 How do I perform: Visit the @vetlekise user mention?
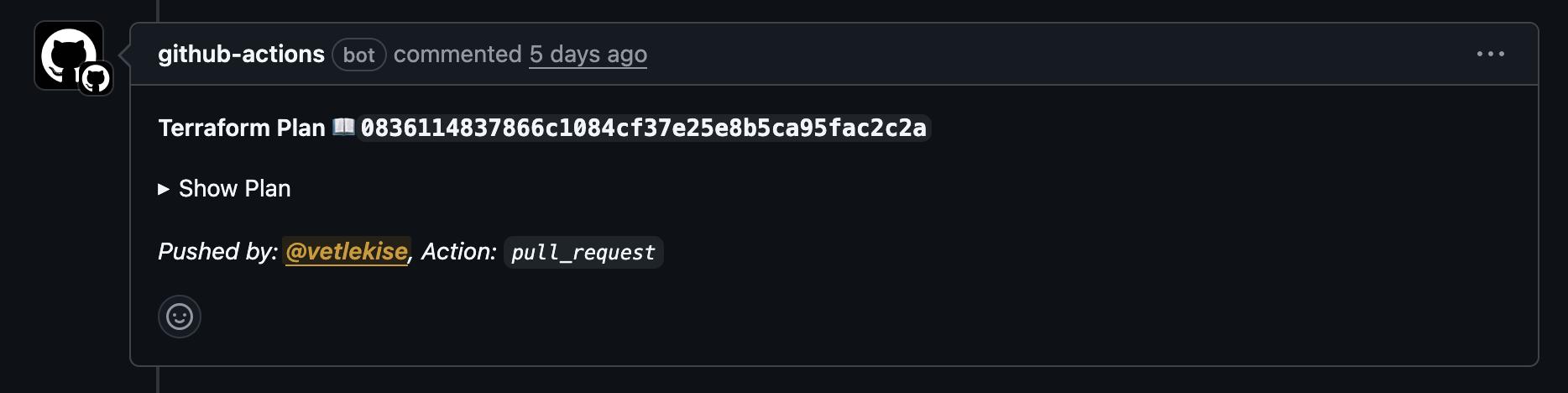[347, 252]
